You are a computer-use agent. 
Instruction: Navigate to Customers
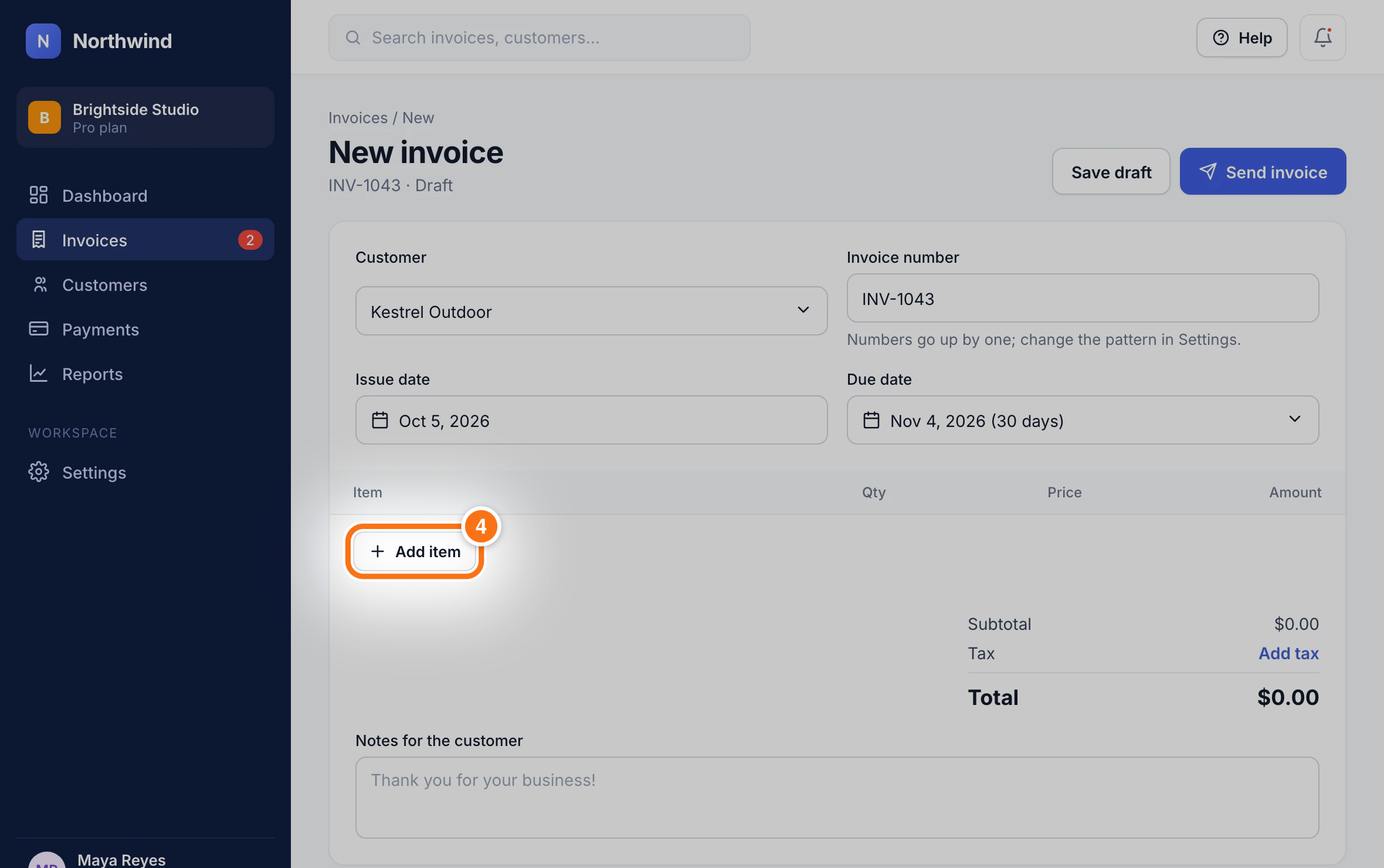[145, 284]
